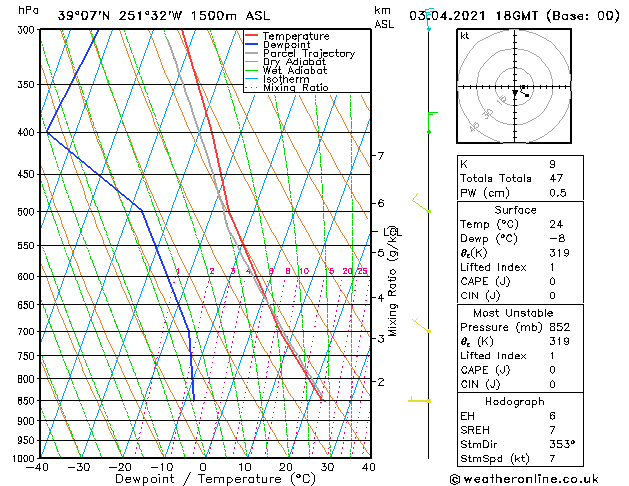Click the StmDir value 353°
Viewport: 629px width, 486px height.
point(562,444)
